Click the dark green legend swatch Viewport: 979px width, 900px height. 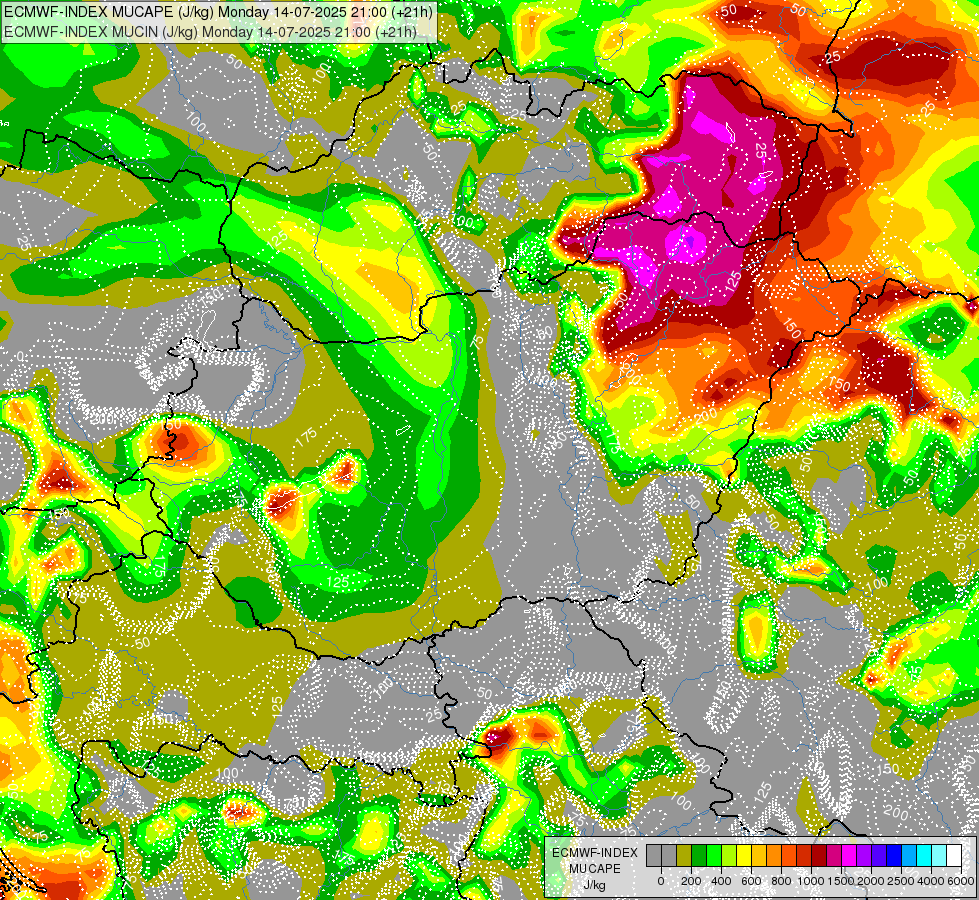pos(699,856)
